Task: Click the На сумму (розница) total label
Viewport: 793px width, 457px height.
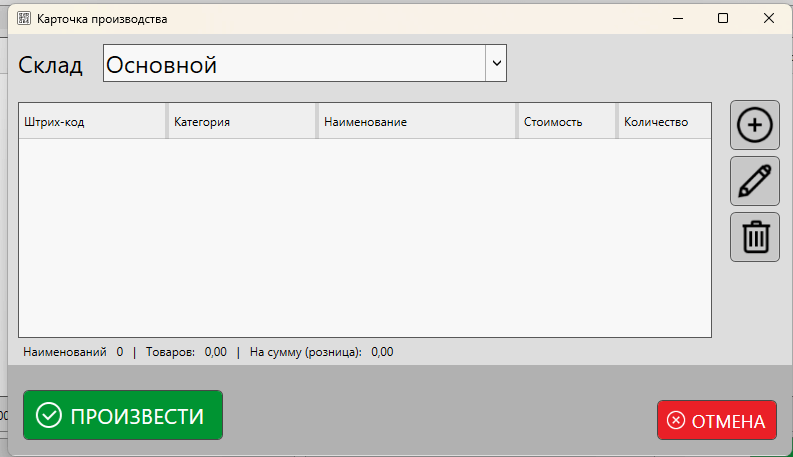Action: (306, 352)
